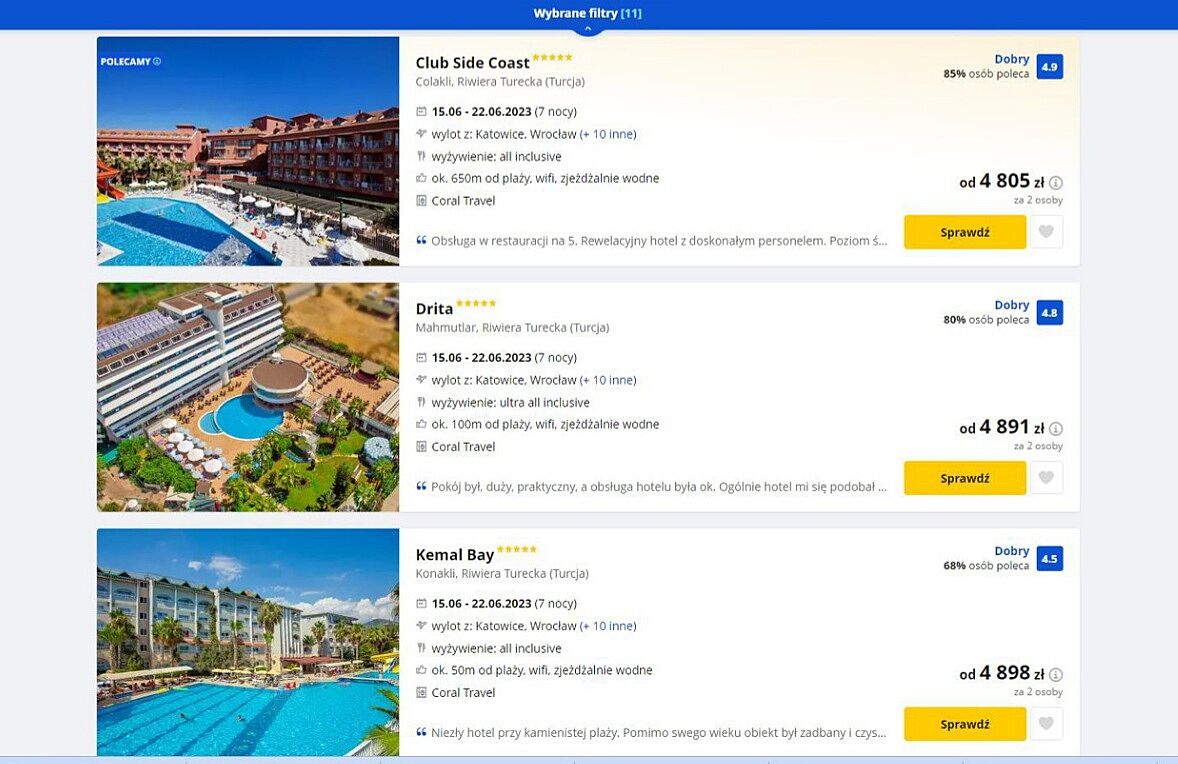Click the info icon beside 4 891 zł
Screen dimensions: 1178x764
point(1056,429)
